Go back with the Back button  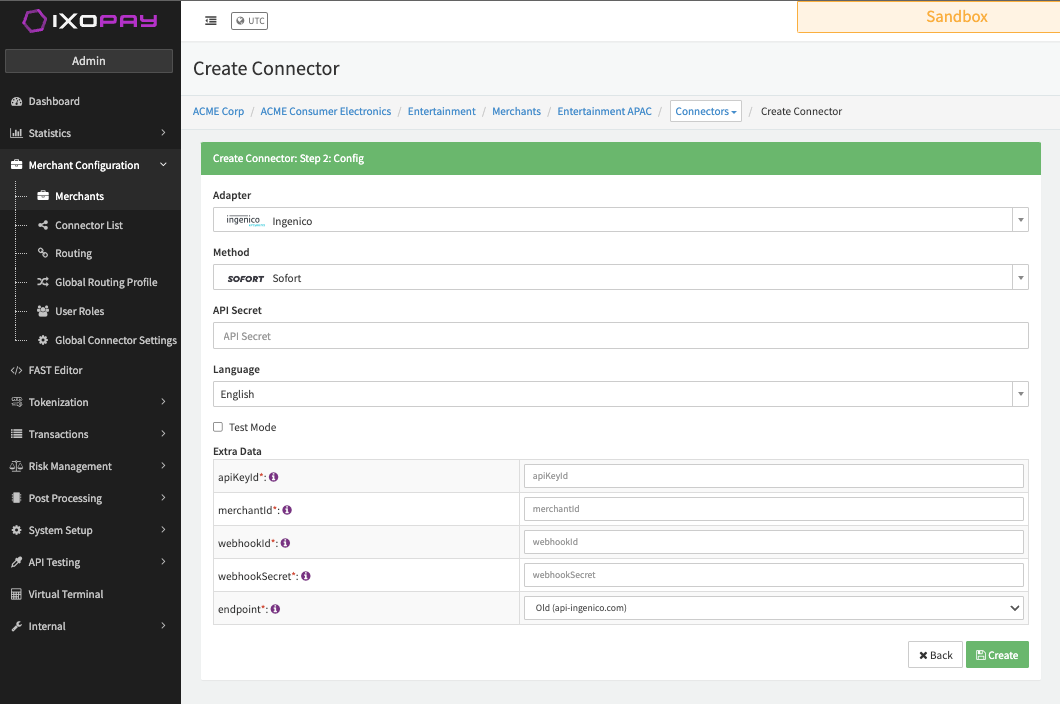click(935, 655)
